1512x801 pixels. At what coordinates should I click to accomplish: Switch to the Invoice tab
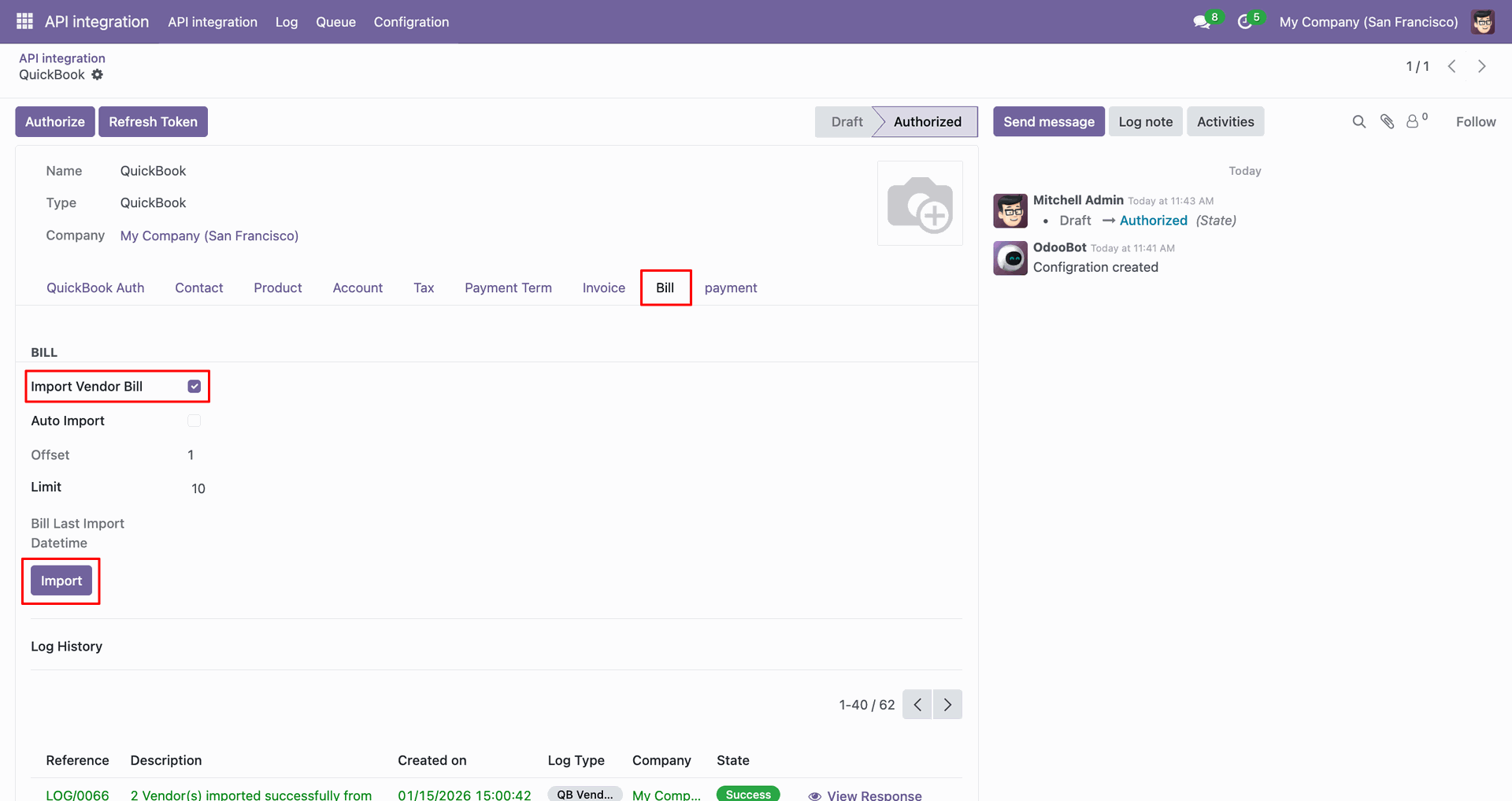(604, 287)
